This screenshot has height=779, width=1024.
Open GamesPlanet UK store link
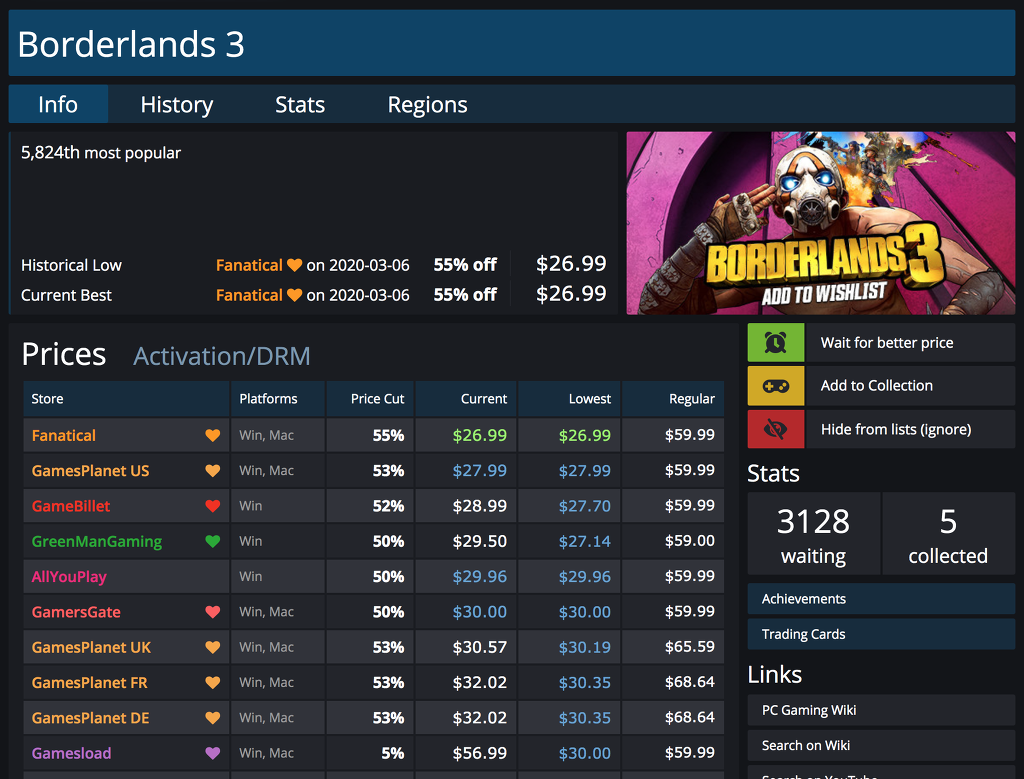(x=91, y=647)
